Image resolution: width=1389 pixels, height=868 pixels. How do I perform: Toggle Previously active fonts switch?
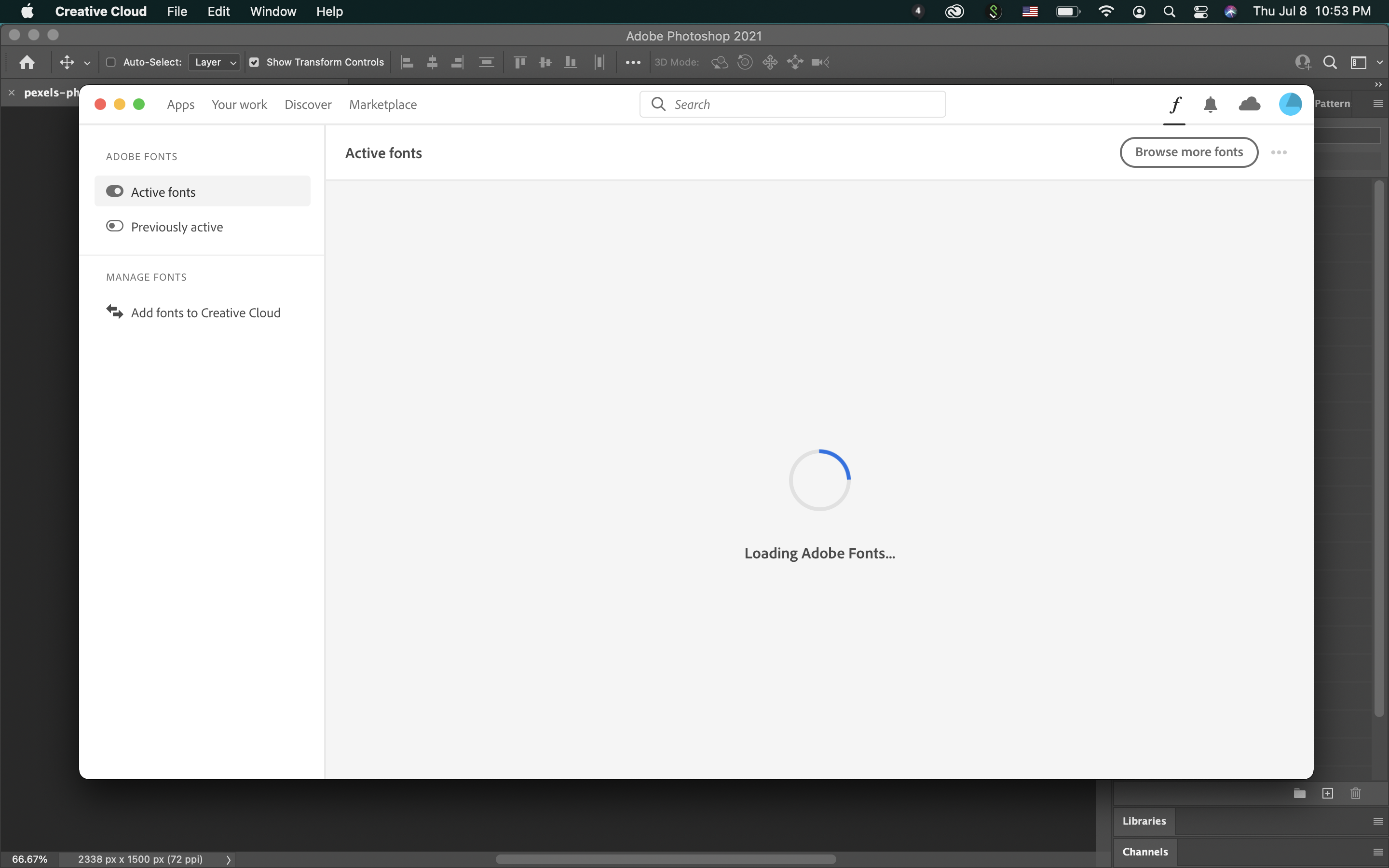[114, 225]
